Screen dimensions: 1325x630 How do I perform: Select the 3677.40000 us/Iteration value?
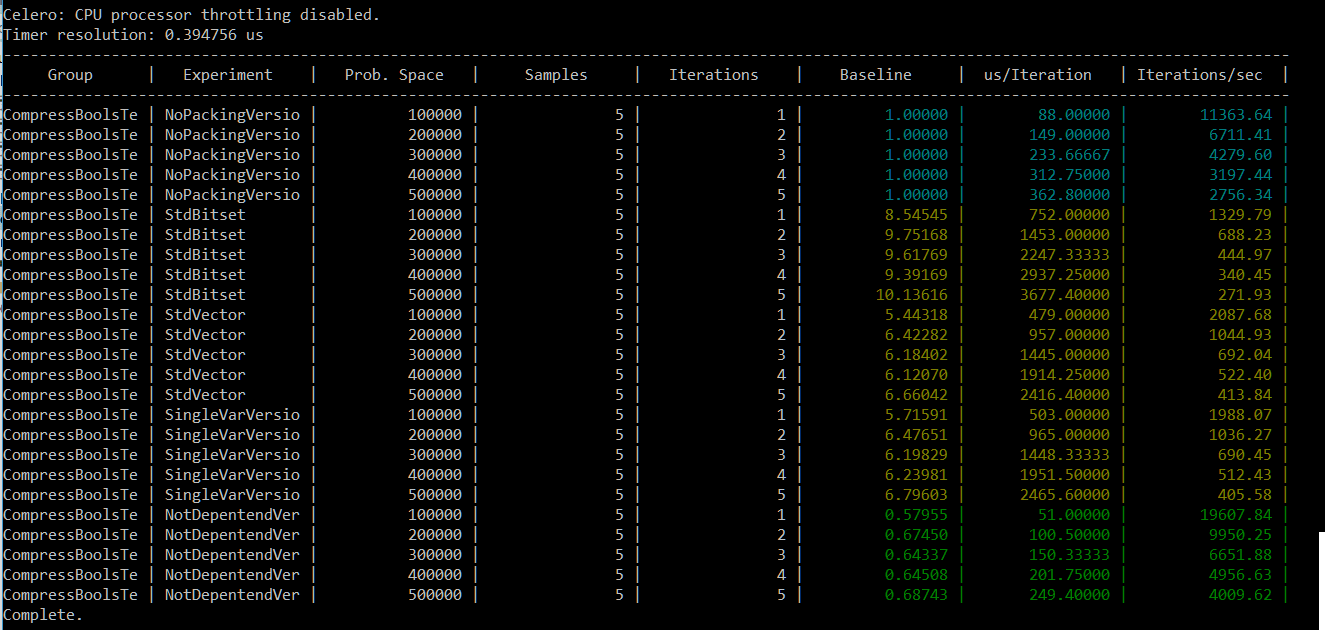(x=1065, y=295)
